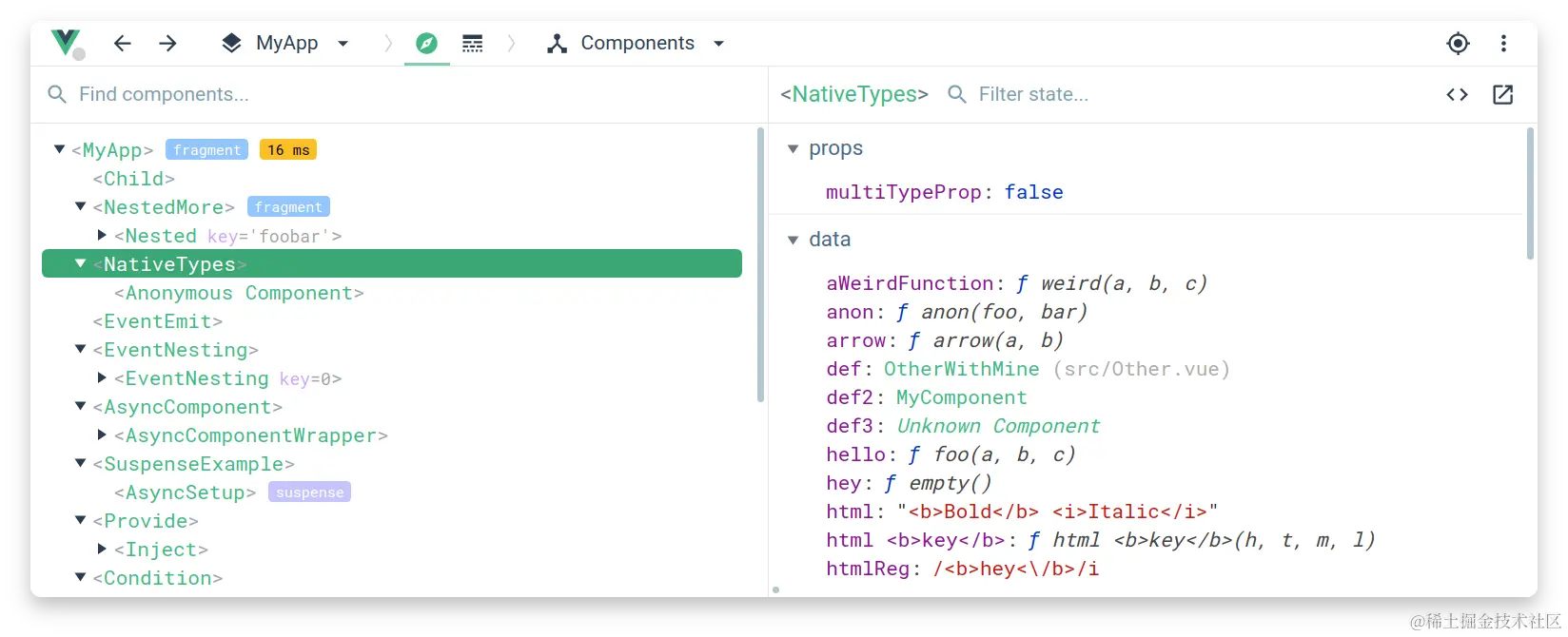
Task: Collapse the EventNesting parent node
Action: (x=81, y=349)
